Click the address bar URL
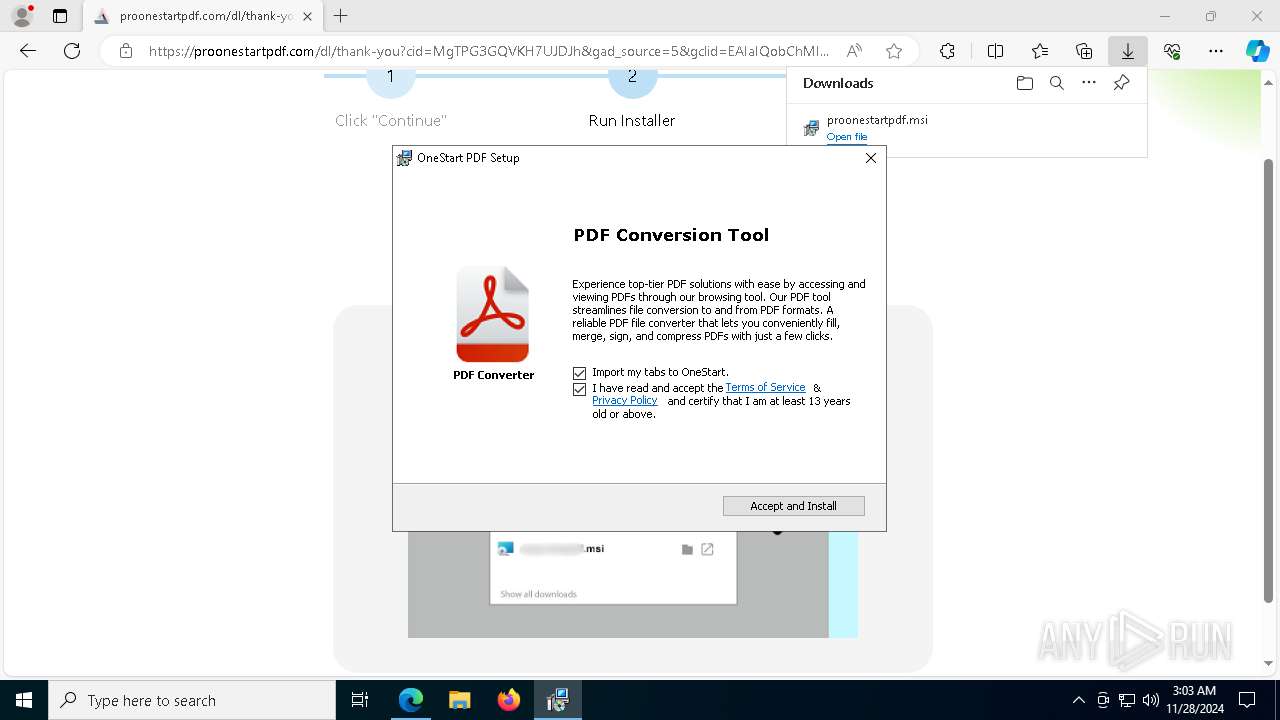Image resolution: width=1280 pixels, height=720 pixels. (x=488, y=51)
